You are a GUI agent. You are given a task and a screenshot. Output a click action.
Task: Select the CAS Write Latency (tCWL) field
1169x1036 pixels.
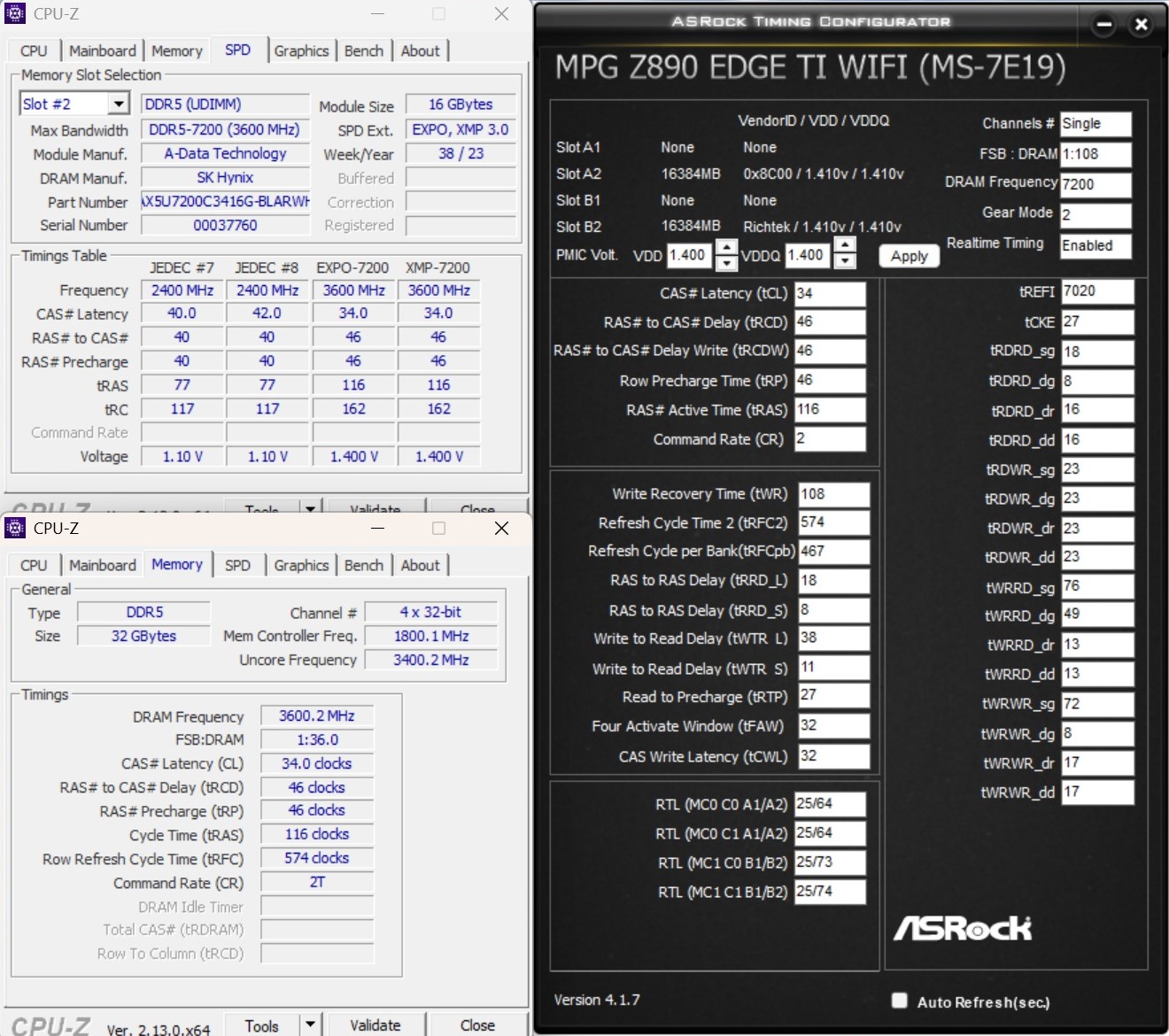(833, 756)
